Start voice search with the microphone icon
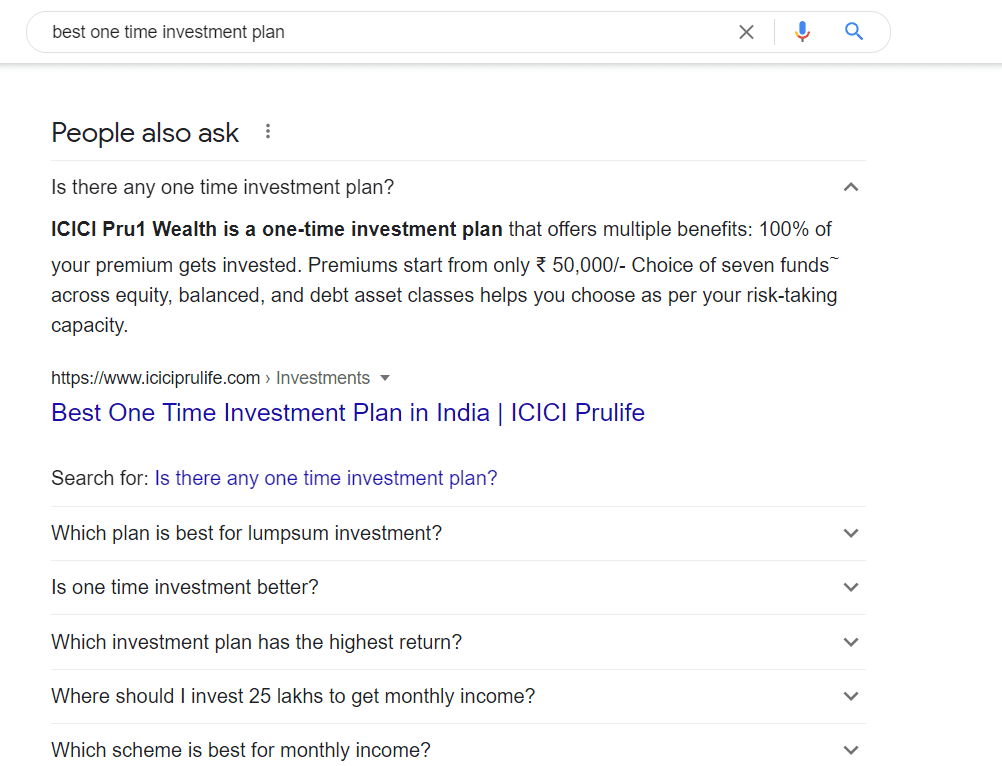The image size is (1002, 766). click(x=802, y=32)
